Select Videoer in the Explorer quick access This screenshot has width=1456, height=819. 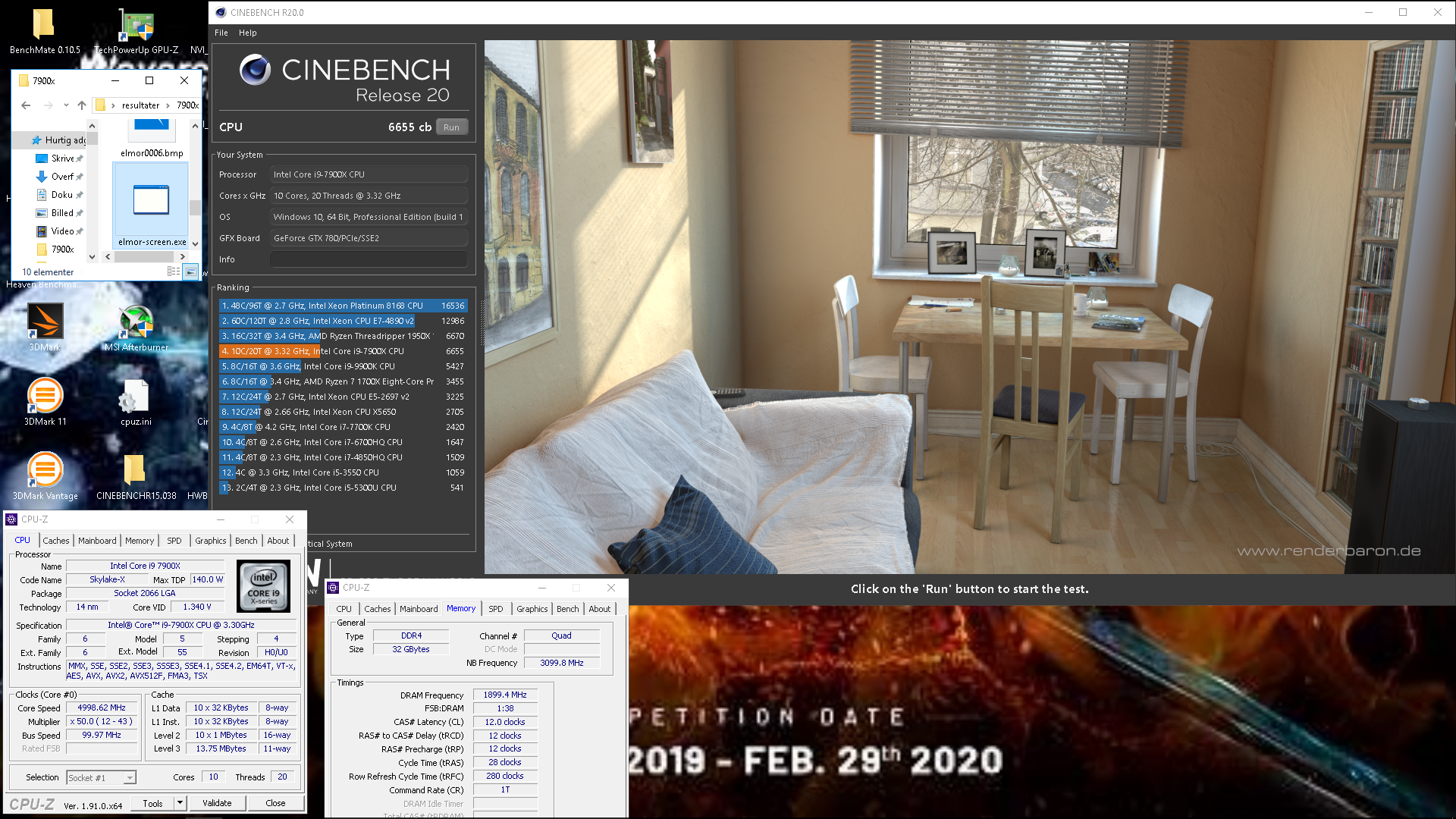(x=59, y=231)
